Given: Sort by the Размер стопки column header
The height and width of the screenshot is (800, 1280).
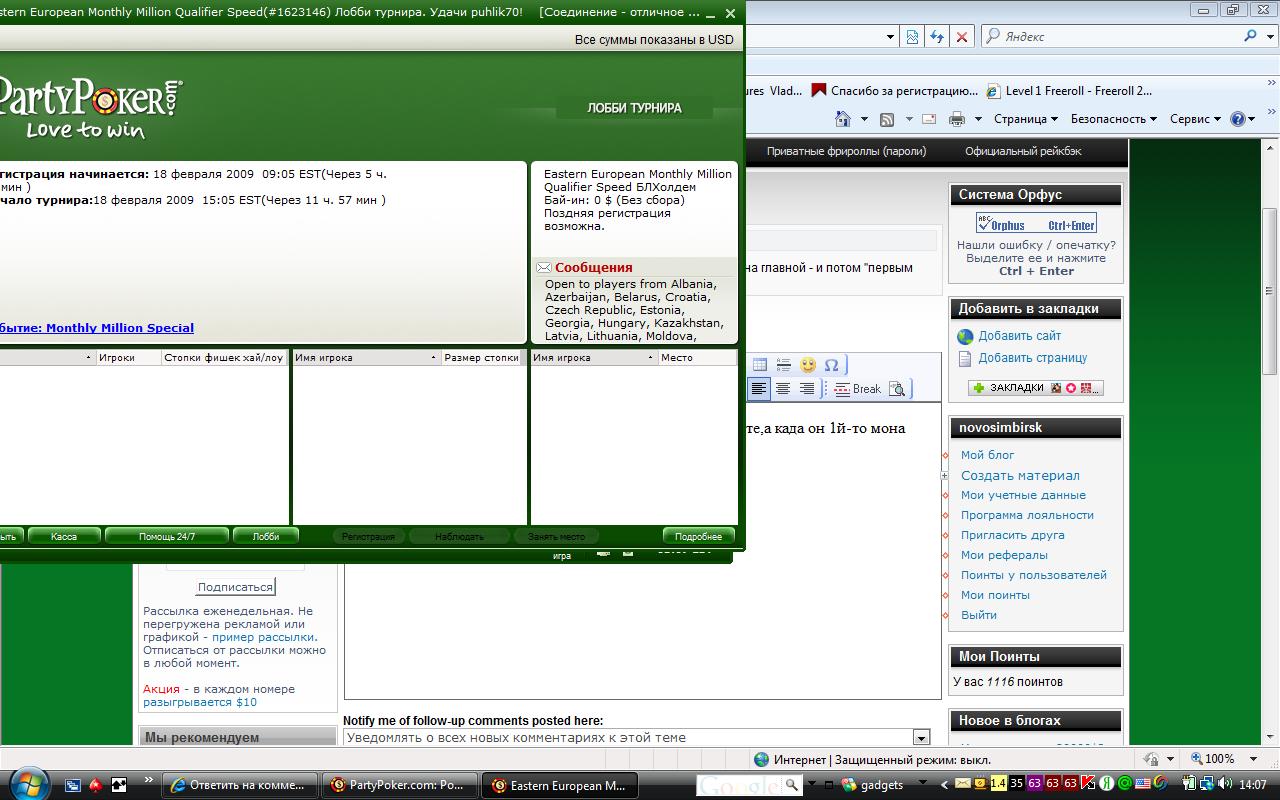Looking at the screenshot, I should pos(482,357).
